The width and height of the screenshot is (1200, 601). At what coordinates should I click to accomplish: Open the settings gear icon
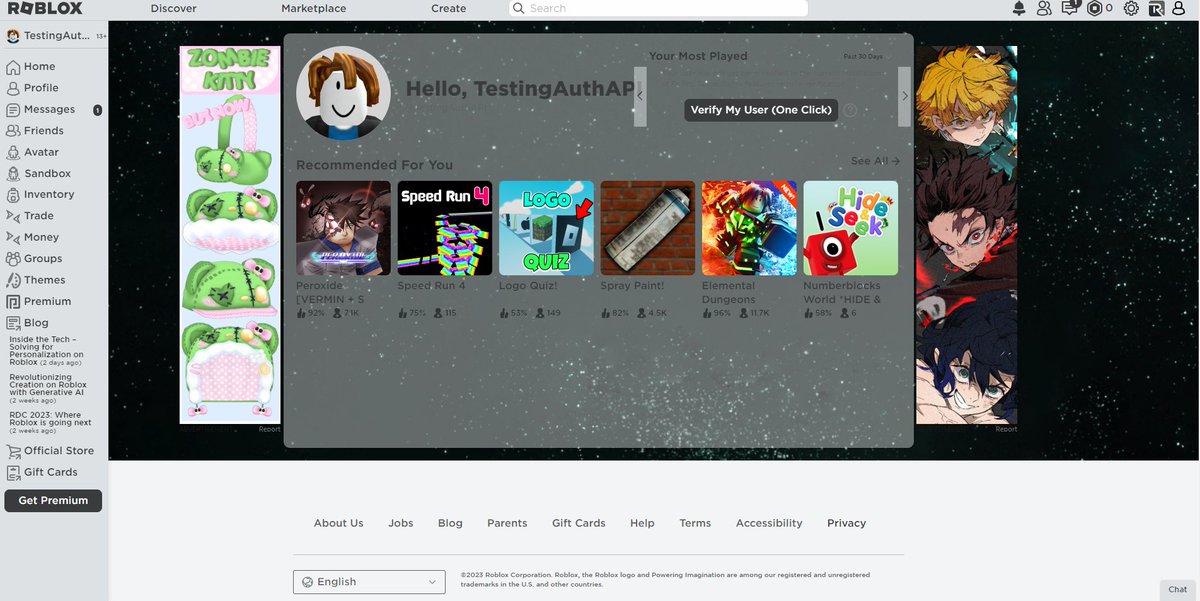pos(1131,9)
